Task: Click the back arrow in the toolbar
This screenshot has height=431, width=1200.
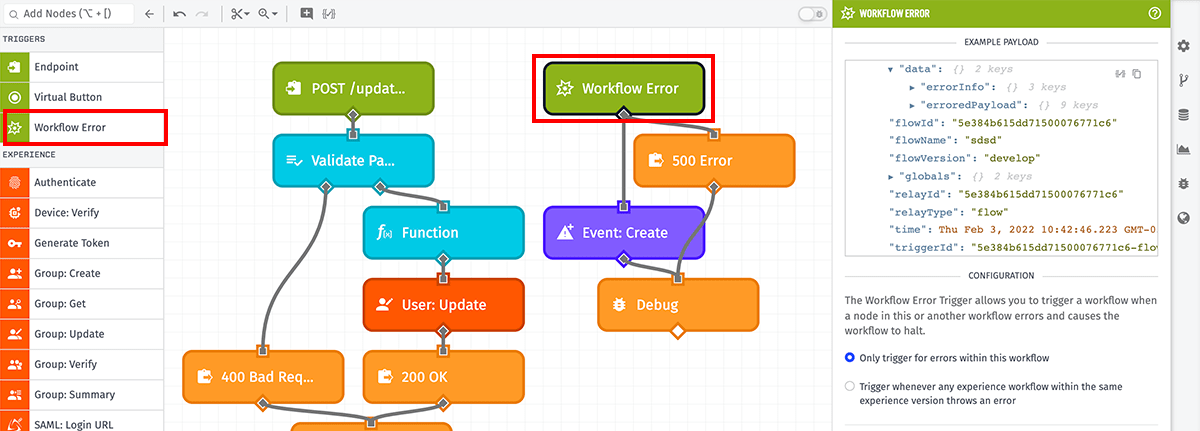Action: tap(149, 14)
